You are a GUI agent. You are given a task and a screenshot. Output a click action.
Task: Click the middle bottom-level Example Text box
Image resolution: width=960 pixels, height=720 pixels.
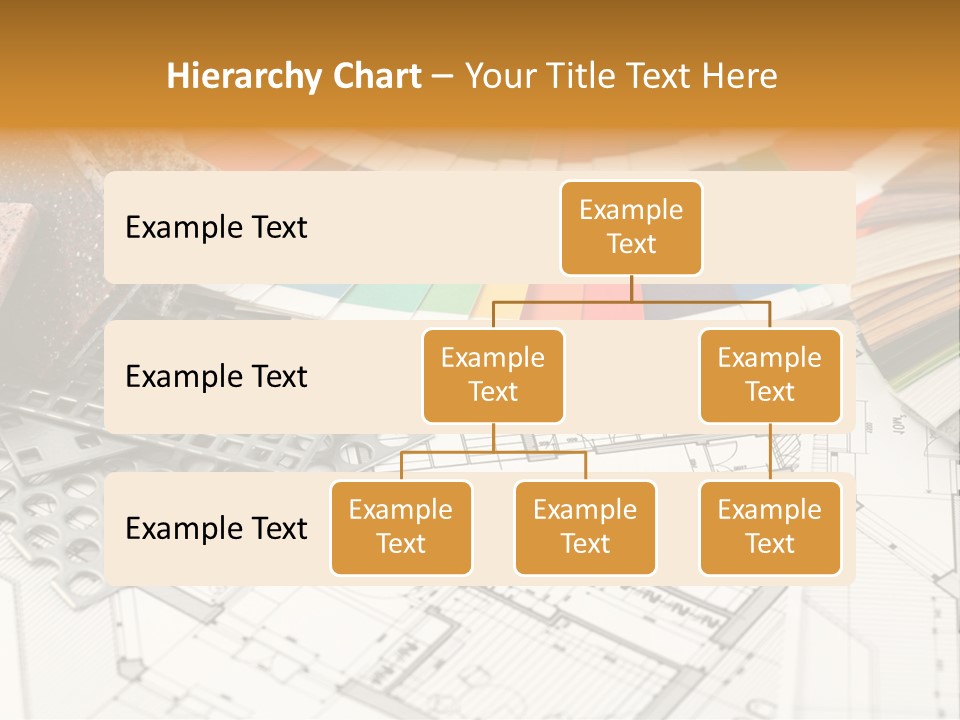(x=585, y=528)
